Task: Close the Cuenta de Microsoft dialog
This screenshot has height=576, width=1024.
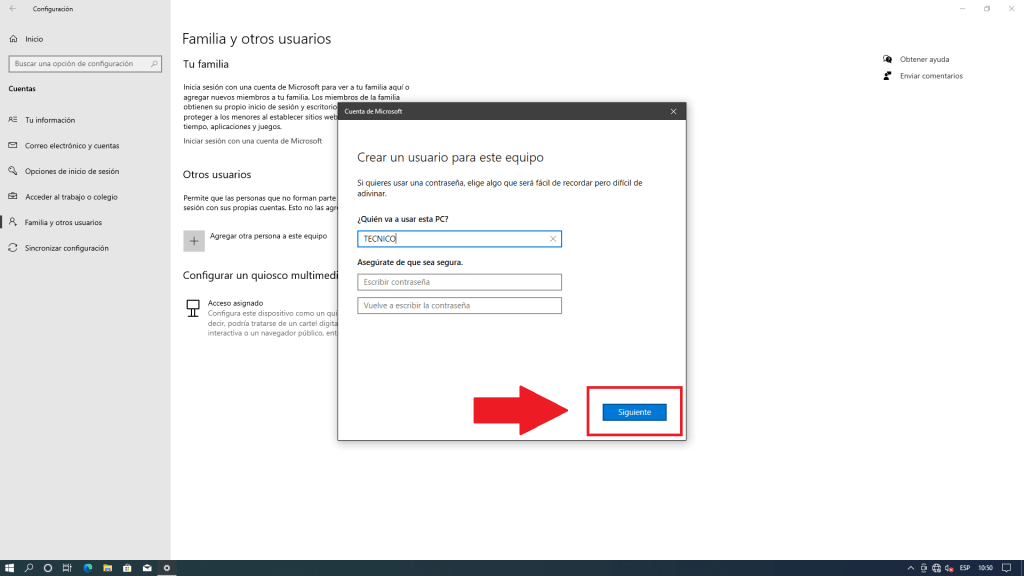Action: pyautogui.click(x=673, y=111)
